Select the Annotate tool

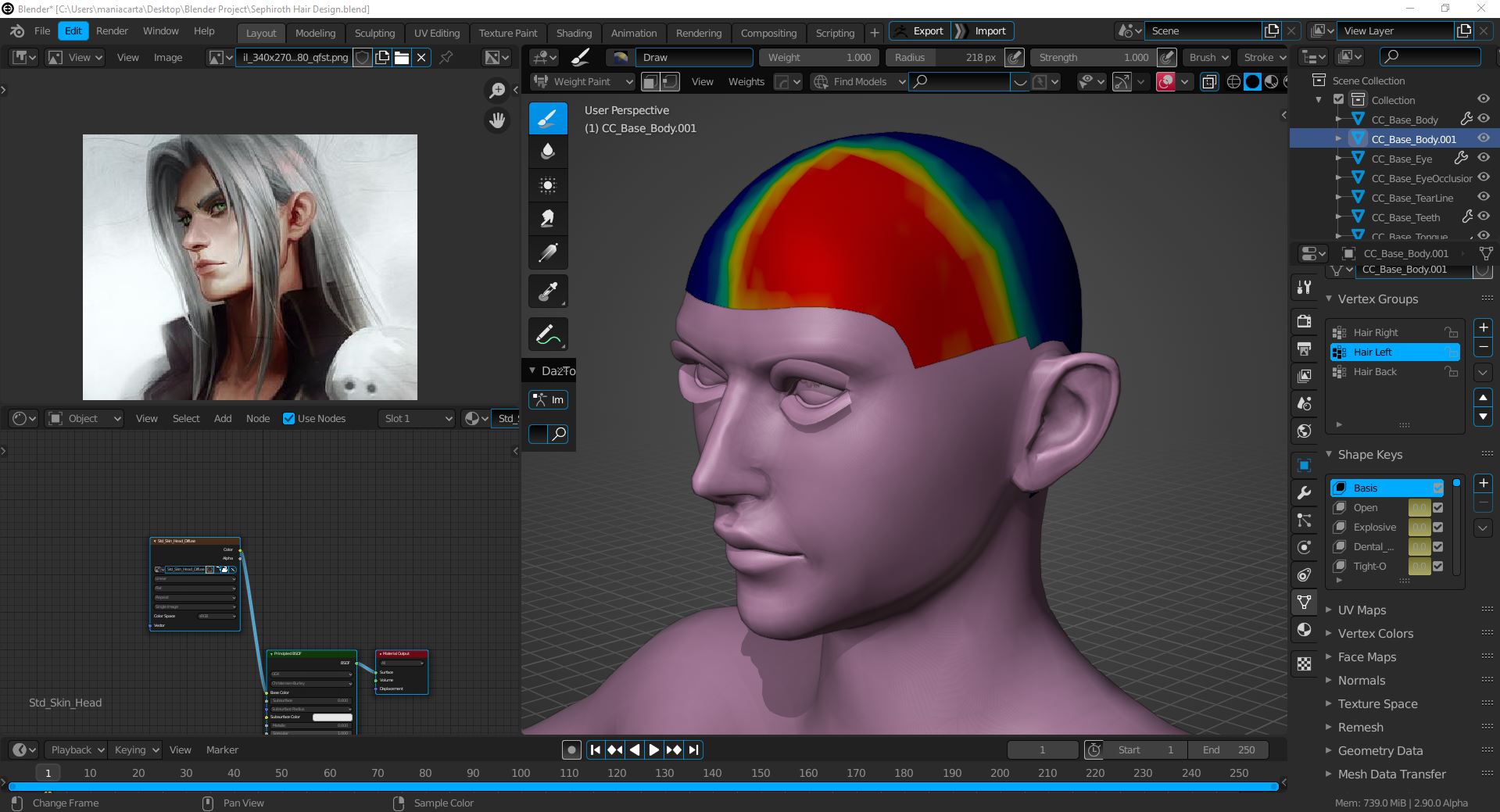548,334
